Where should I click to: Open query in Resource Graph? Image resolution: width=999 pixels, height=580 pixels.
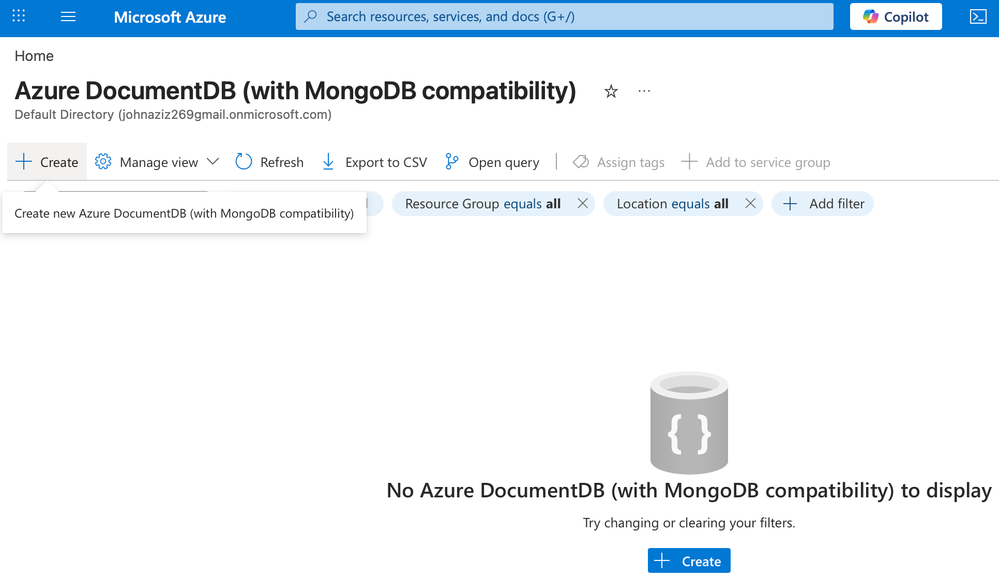tap(492, 162)
